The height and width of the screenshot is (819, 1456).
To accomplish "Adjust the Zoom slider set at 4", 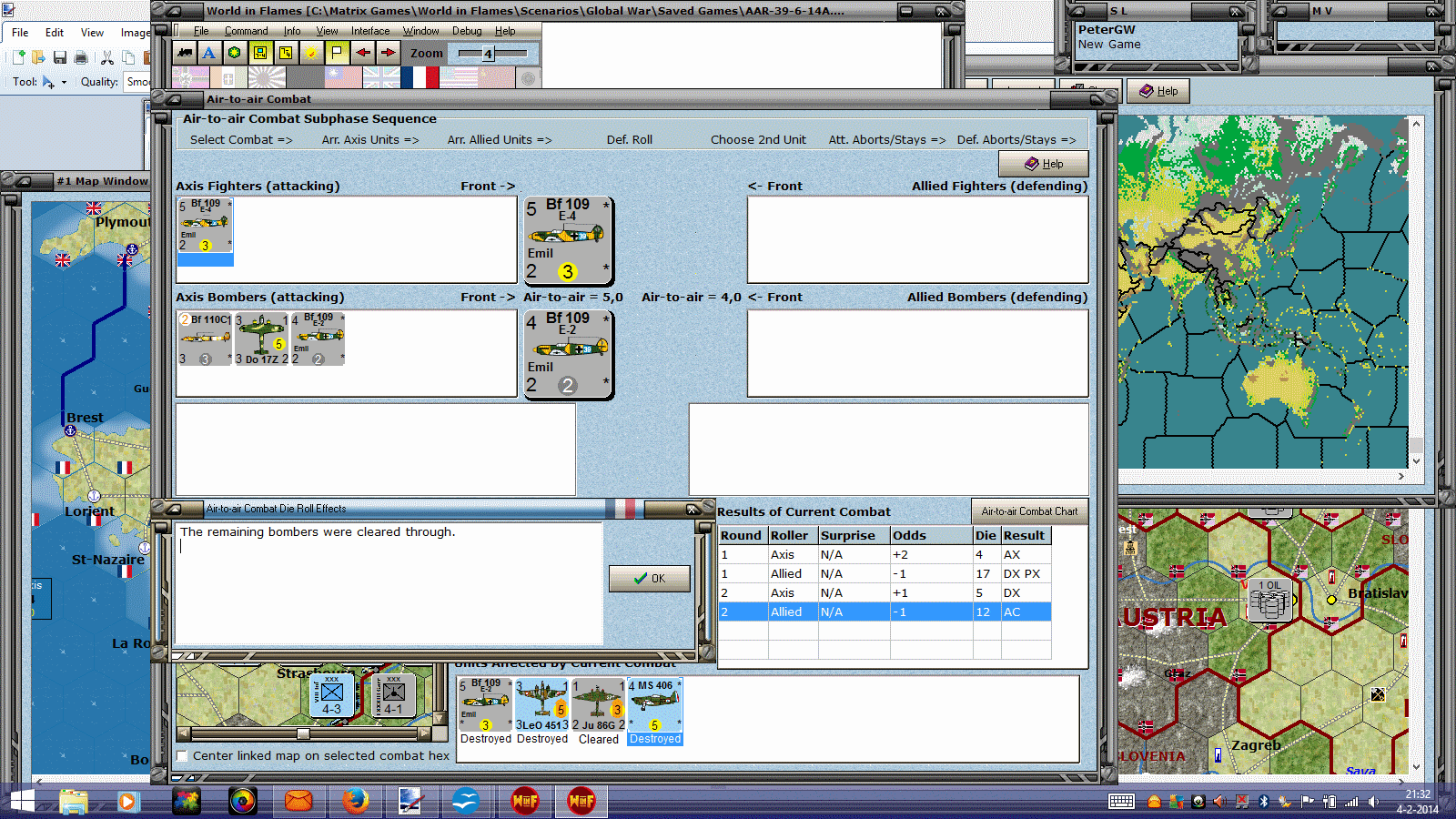I will pos(489,54).
